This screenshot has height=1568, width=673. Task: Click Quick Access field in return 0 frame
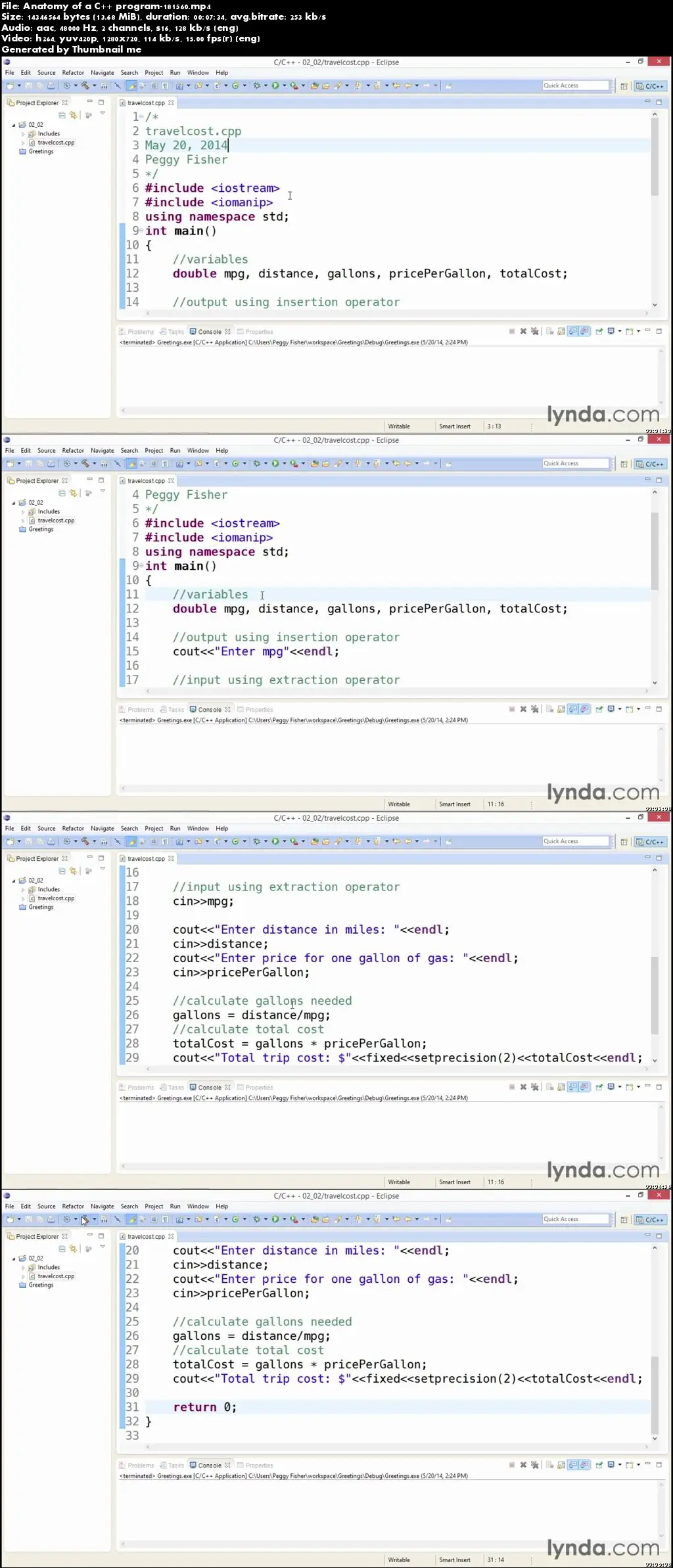576,1219
